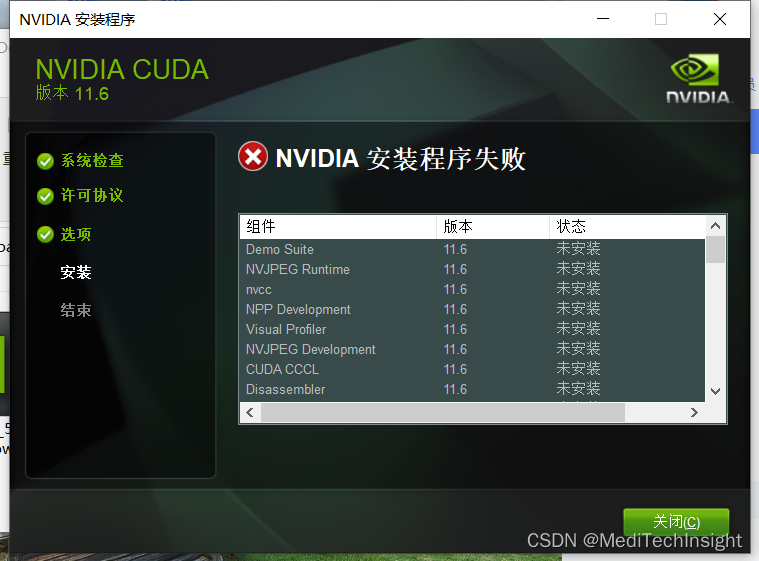759x561 pixels.
Task: Click the 关闭(C) close button
Action: pyautogui.click(x=676, y=522)
